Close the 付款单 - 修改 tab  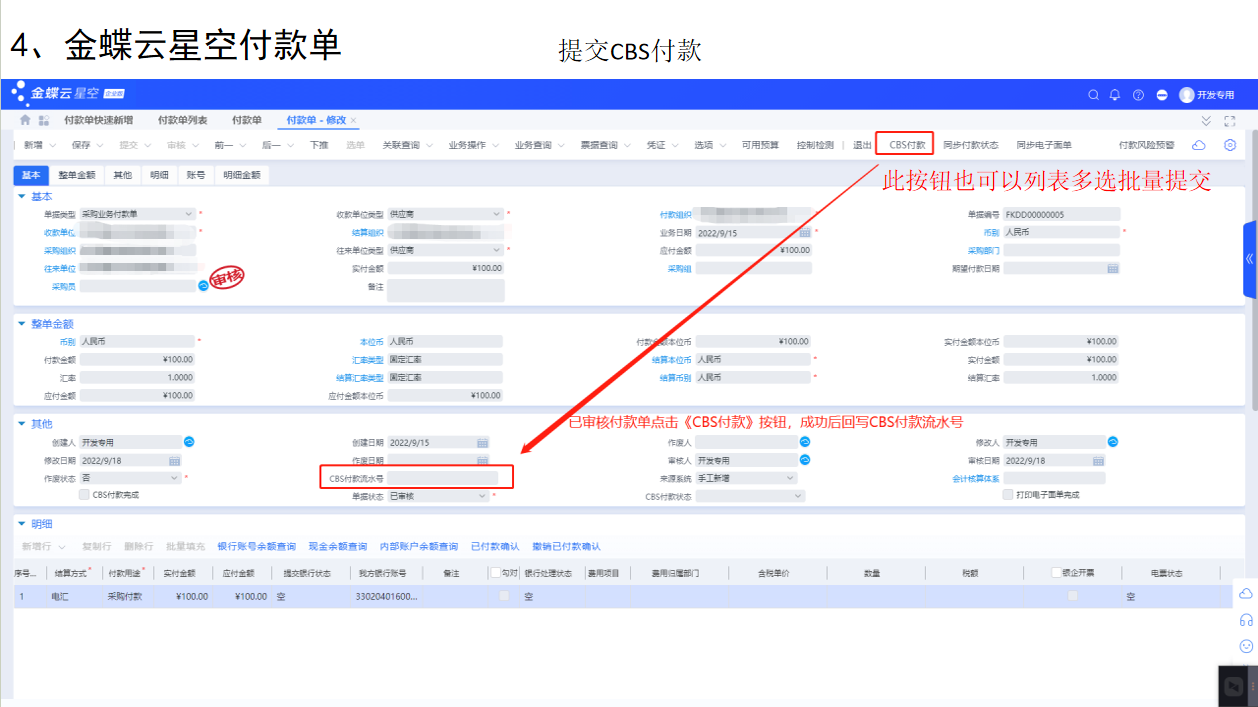(353, 120)
